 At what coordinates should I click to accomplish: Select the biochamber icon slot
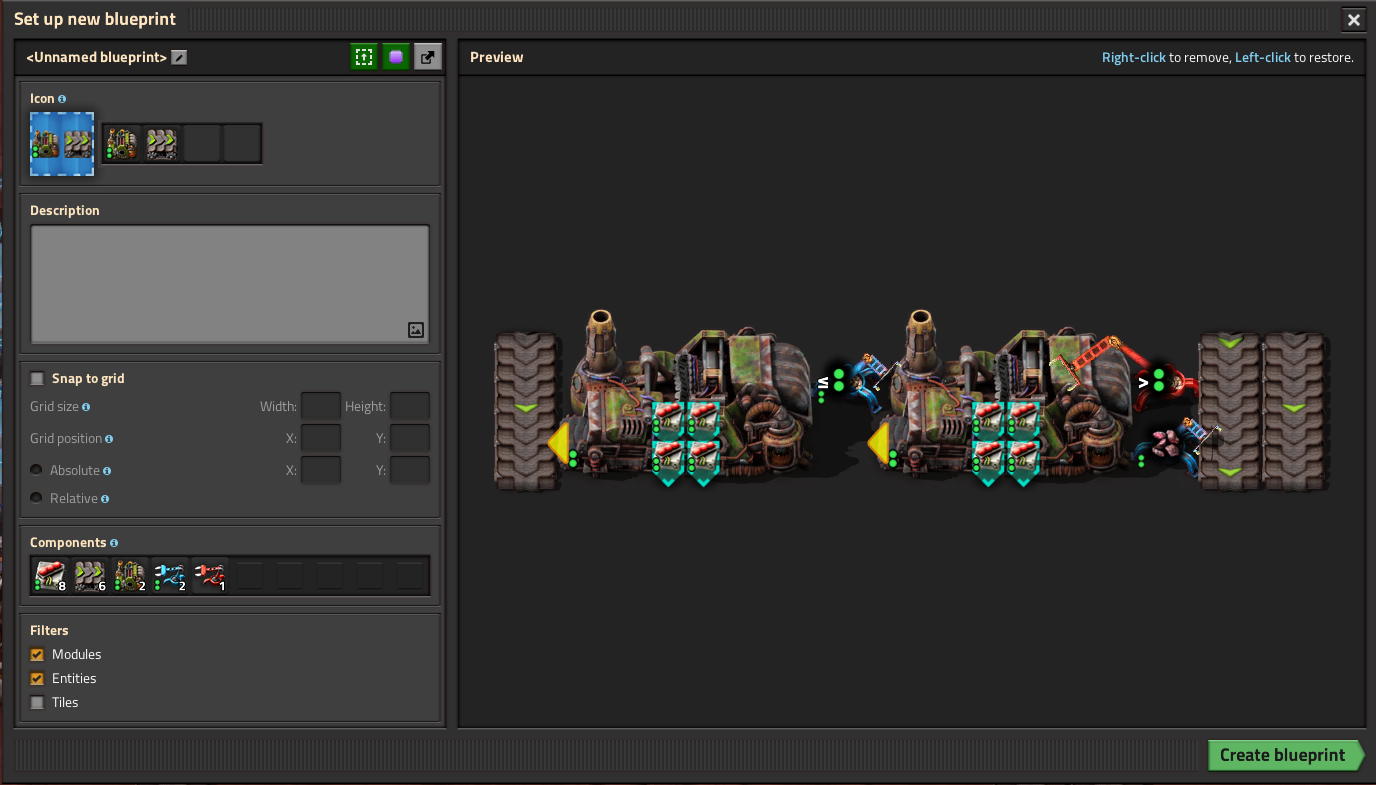[122, 144]
